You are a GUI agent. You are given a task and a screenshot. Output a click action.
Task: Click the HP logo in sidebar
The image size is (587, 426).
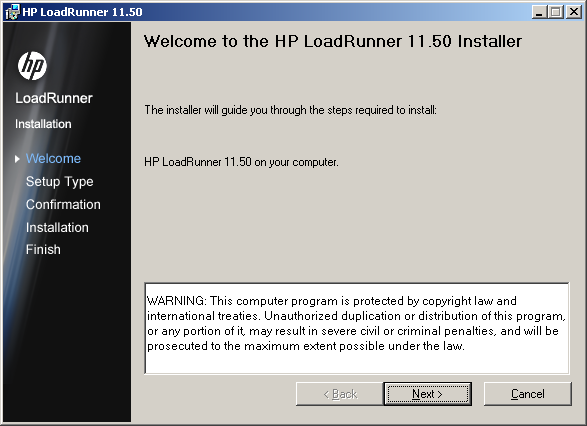tap(32, 66)
